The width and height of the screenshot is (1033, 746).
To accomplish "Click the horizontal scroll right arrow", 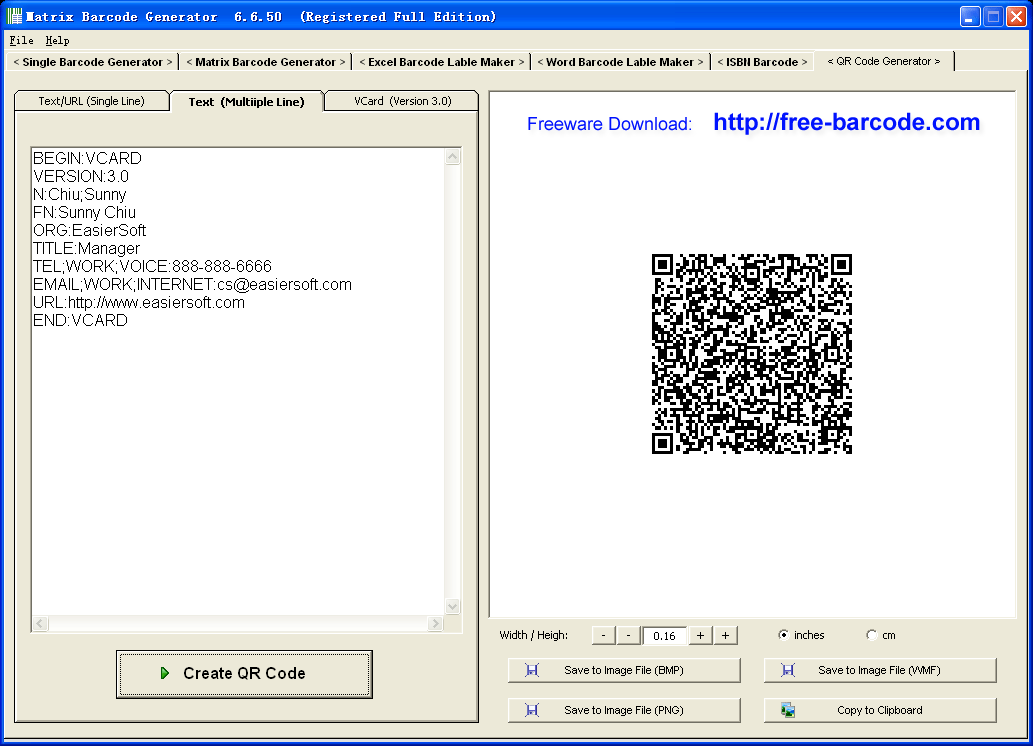I will tap(435, 623).
